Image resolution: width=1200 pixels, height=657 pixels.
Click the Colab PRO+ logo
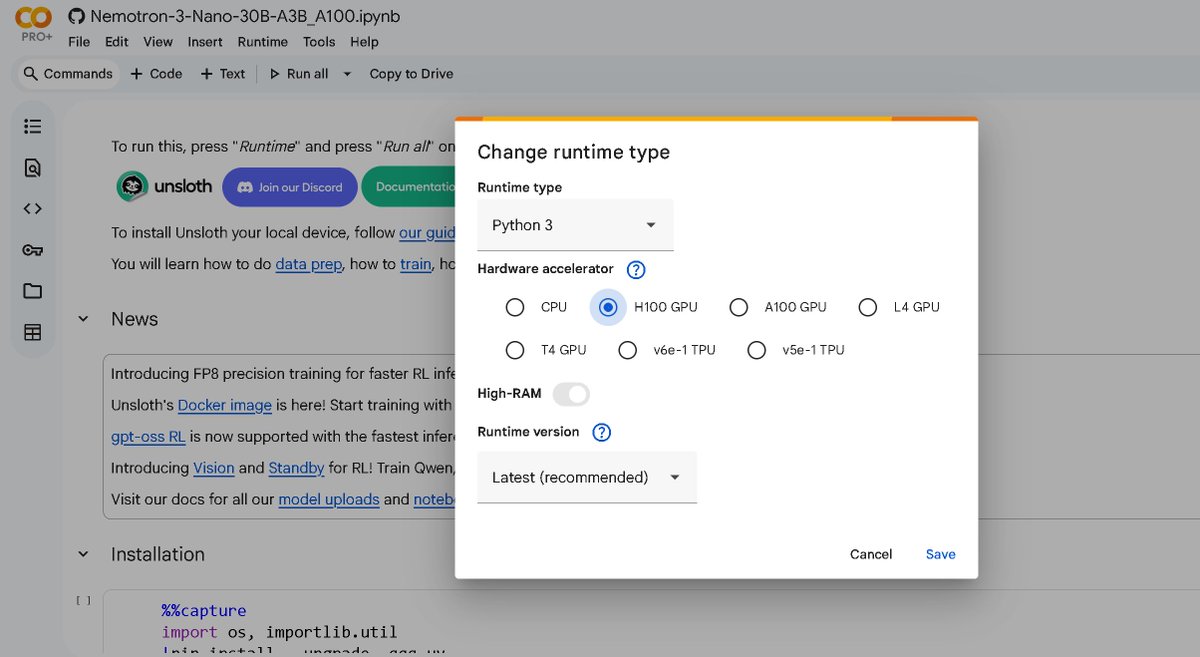point(33,24)
